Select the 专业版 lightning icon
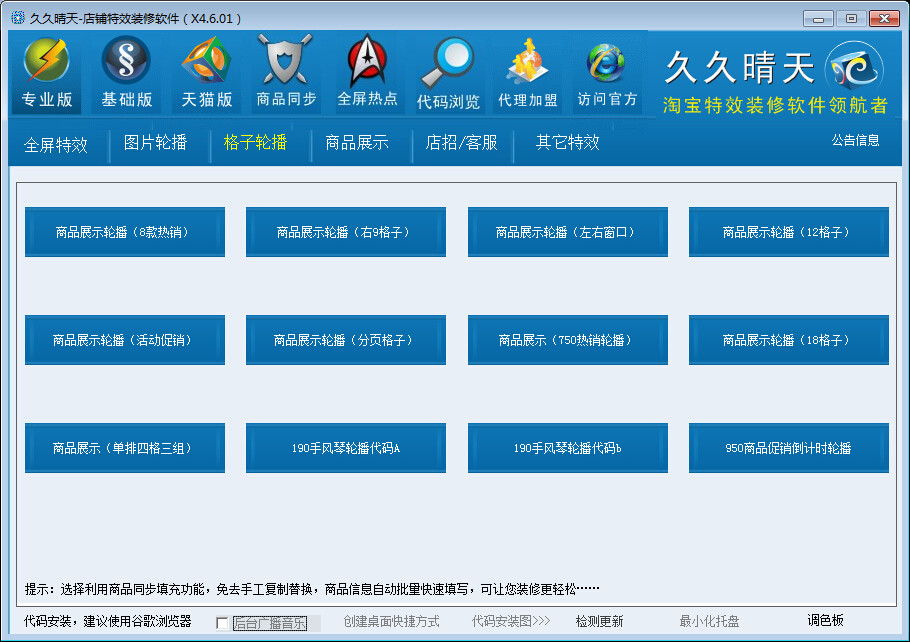The image size is (910, 642). 47,62
